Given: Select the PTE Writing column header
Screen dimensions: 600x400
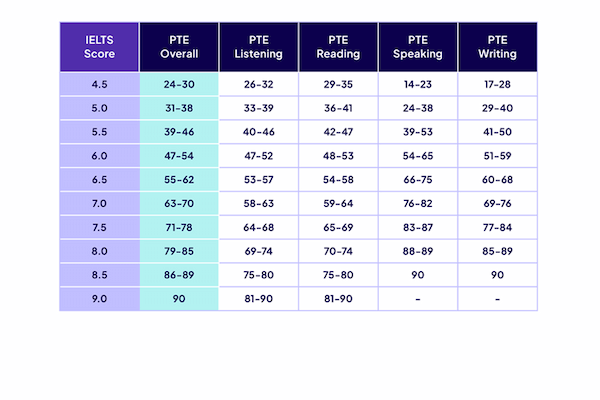Looking at the screenshot, I should (497, 46).
